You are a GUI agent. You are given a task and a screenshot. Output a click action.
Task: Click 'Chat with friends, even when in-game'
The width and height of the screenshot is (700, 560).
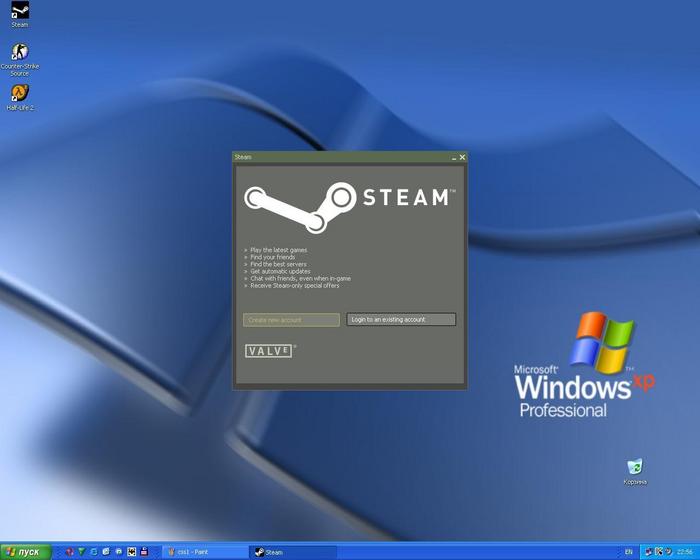(300, 278)
